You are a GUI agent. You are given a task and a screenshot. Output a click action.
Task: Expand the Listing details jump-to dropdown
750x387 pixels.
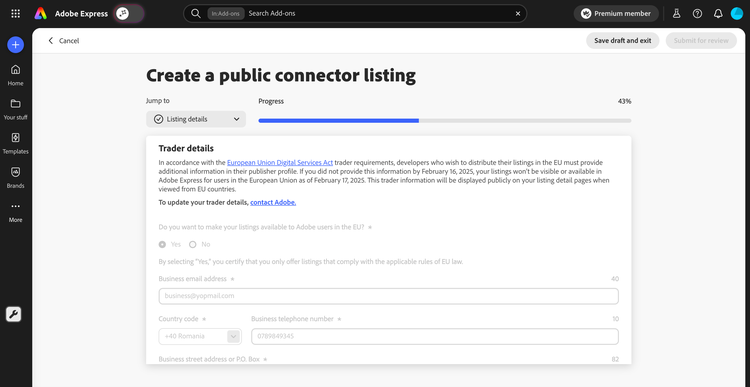tap(196, 119)
